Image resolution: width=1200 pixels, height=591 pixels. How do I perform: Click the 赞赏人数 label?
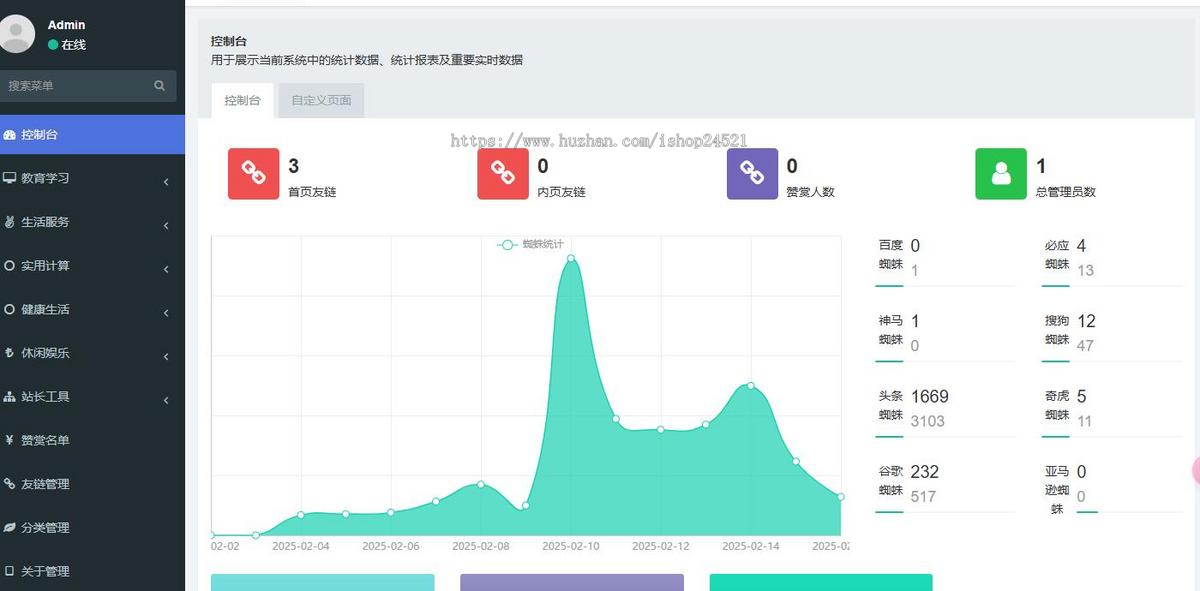click(810, 192)
